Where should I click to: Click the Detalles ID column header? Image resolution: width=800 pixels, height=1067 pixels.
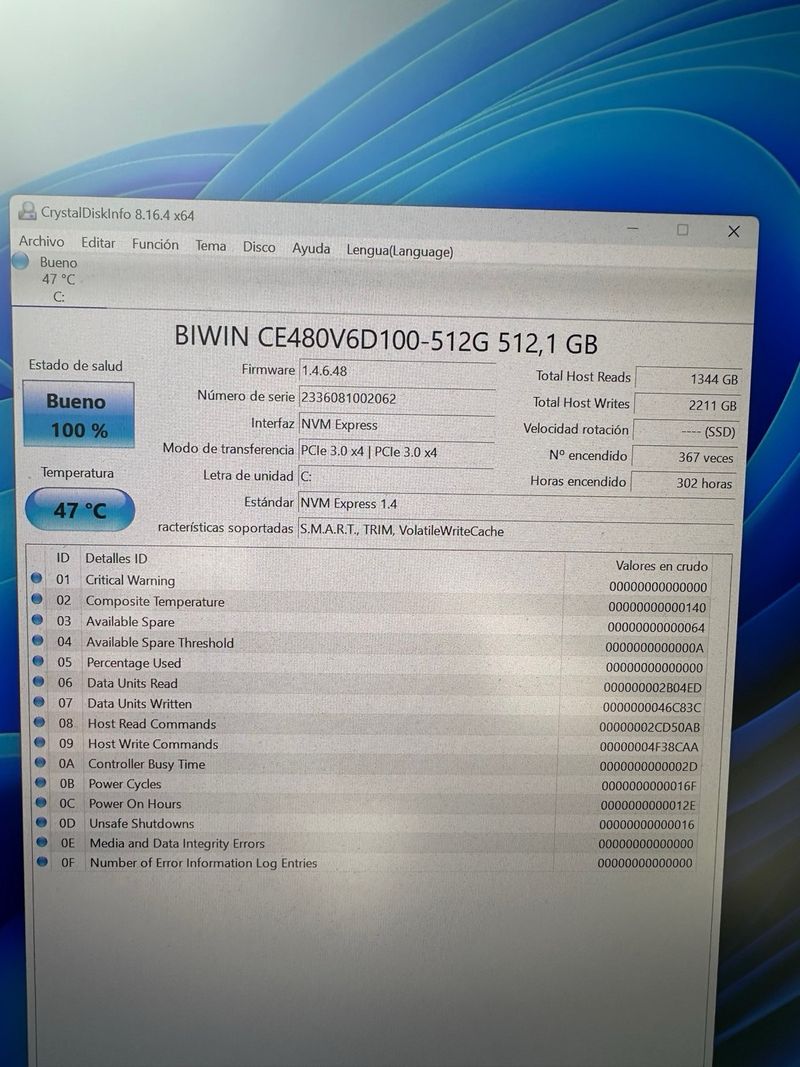[x=116, y=559]
